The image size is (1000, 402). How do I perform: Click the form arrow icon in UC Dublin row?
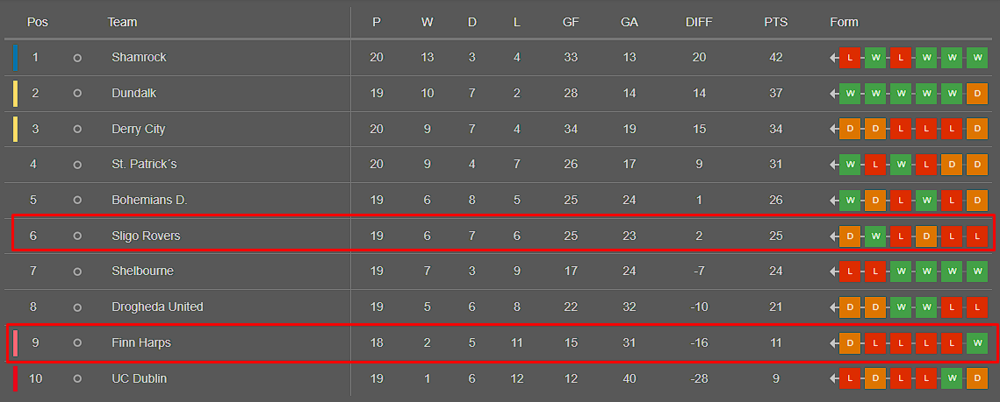834,379
